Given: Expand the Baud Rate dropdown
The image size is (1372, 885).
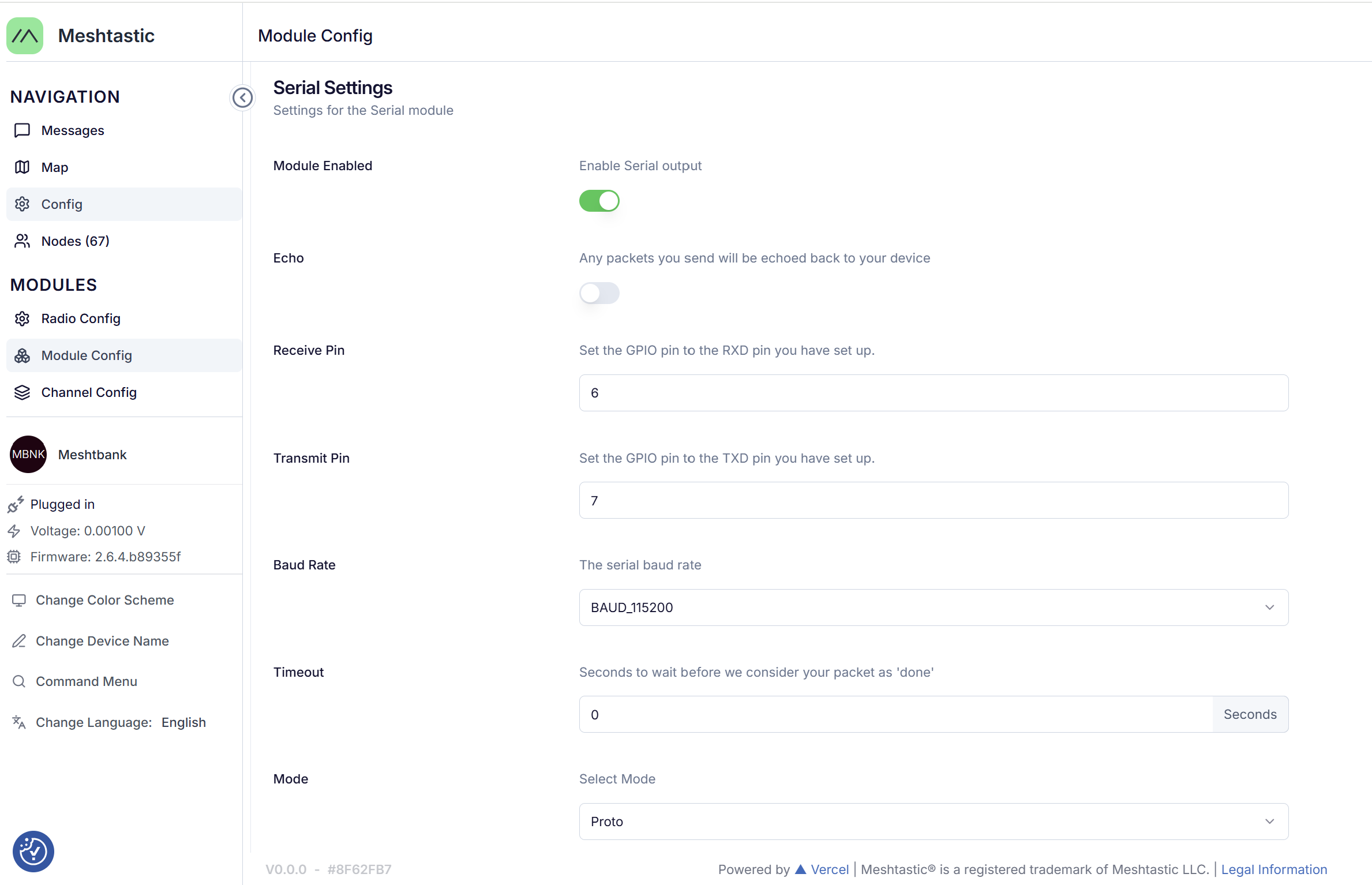Looking at the screenshot, I should [933, 607].
